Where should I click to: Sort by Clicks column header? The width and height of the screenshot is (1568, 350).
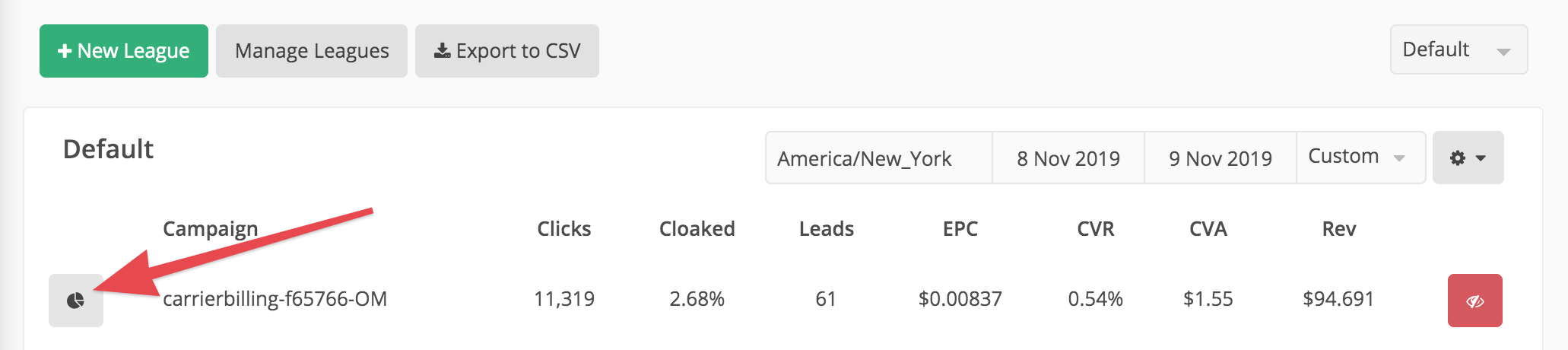pos(564,229)
